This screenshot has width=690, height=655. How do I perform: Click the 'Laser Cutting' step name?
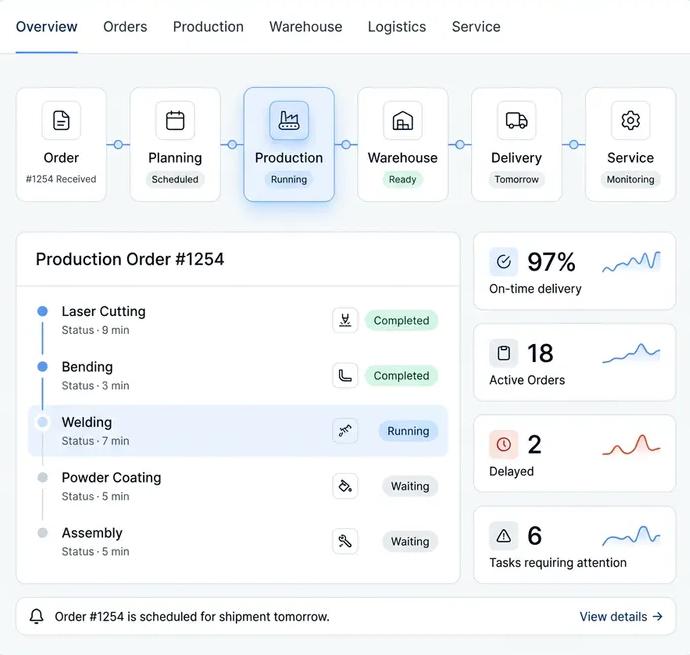click(x=103, y=311)
